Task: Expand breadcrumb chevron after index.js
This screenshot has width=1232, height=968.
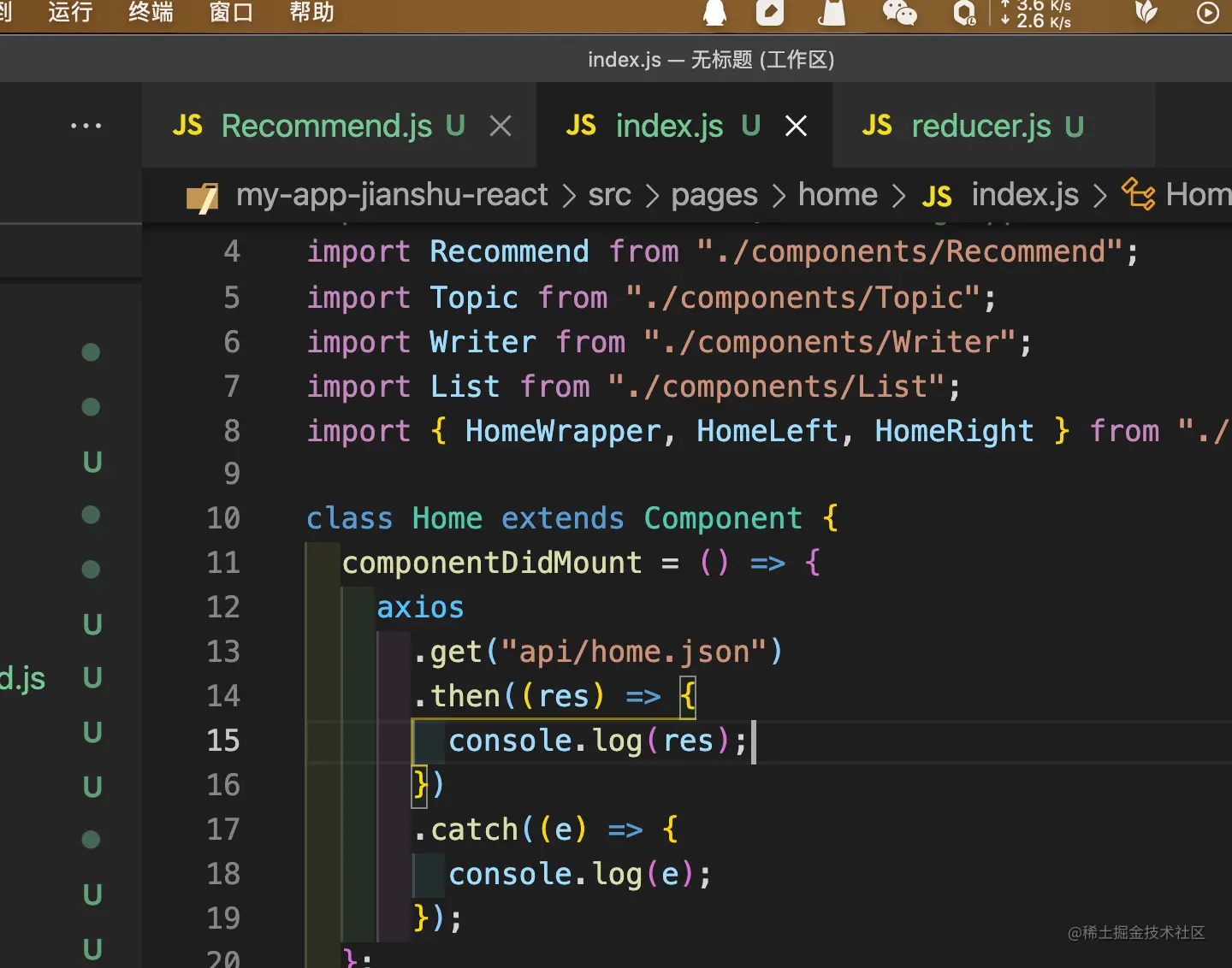Action: (1100, 197)
